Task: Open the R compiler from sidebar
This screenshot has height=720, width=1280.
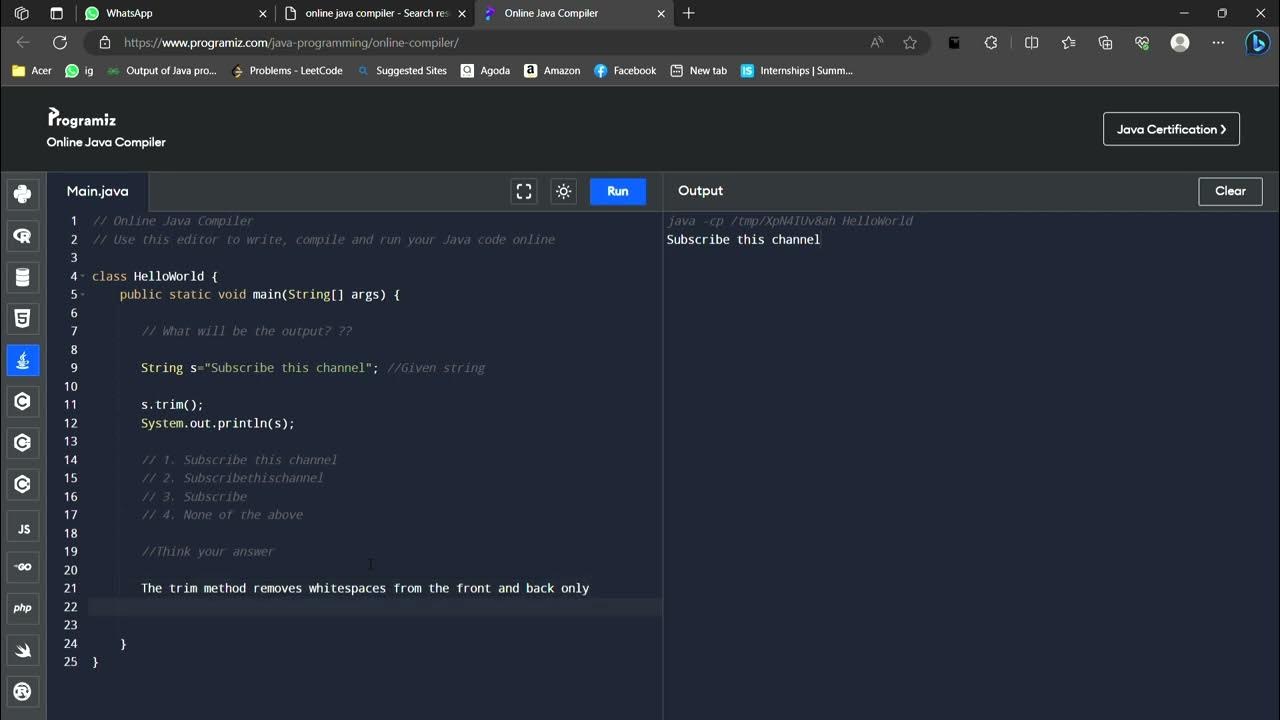Action: point(22,236)
